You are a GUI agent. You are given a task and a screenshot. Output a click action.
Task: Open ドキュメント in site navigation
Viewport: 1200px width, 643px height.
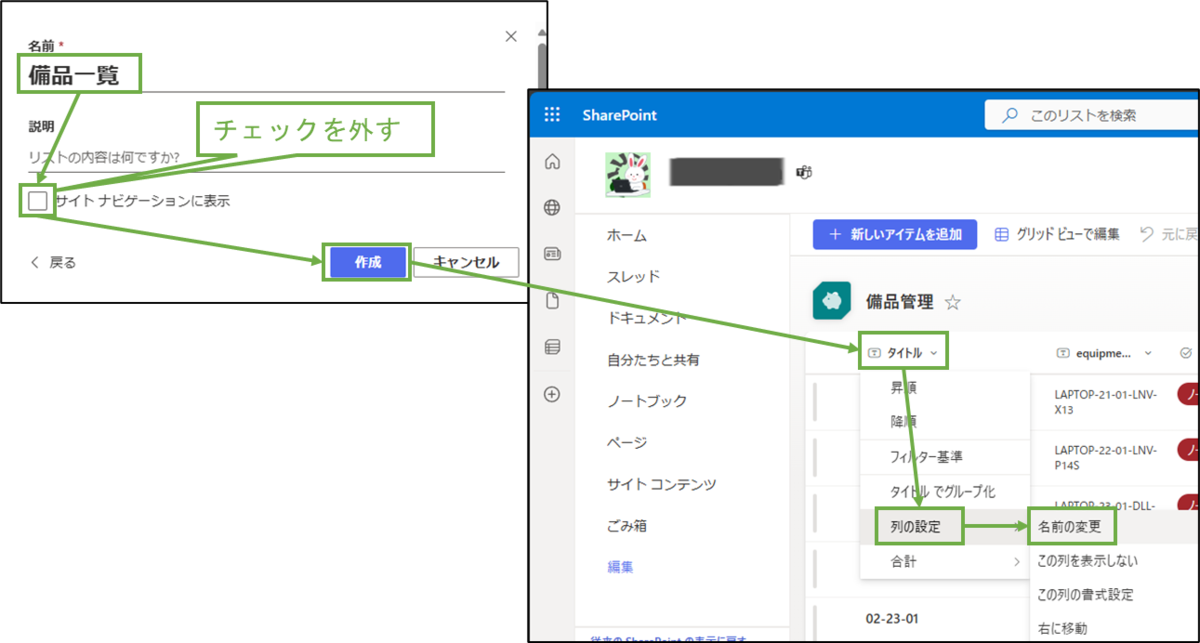click(647, 318)
